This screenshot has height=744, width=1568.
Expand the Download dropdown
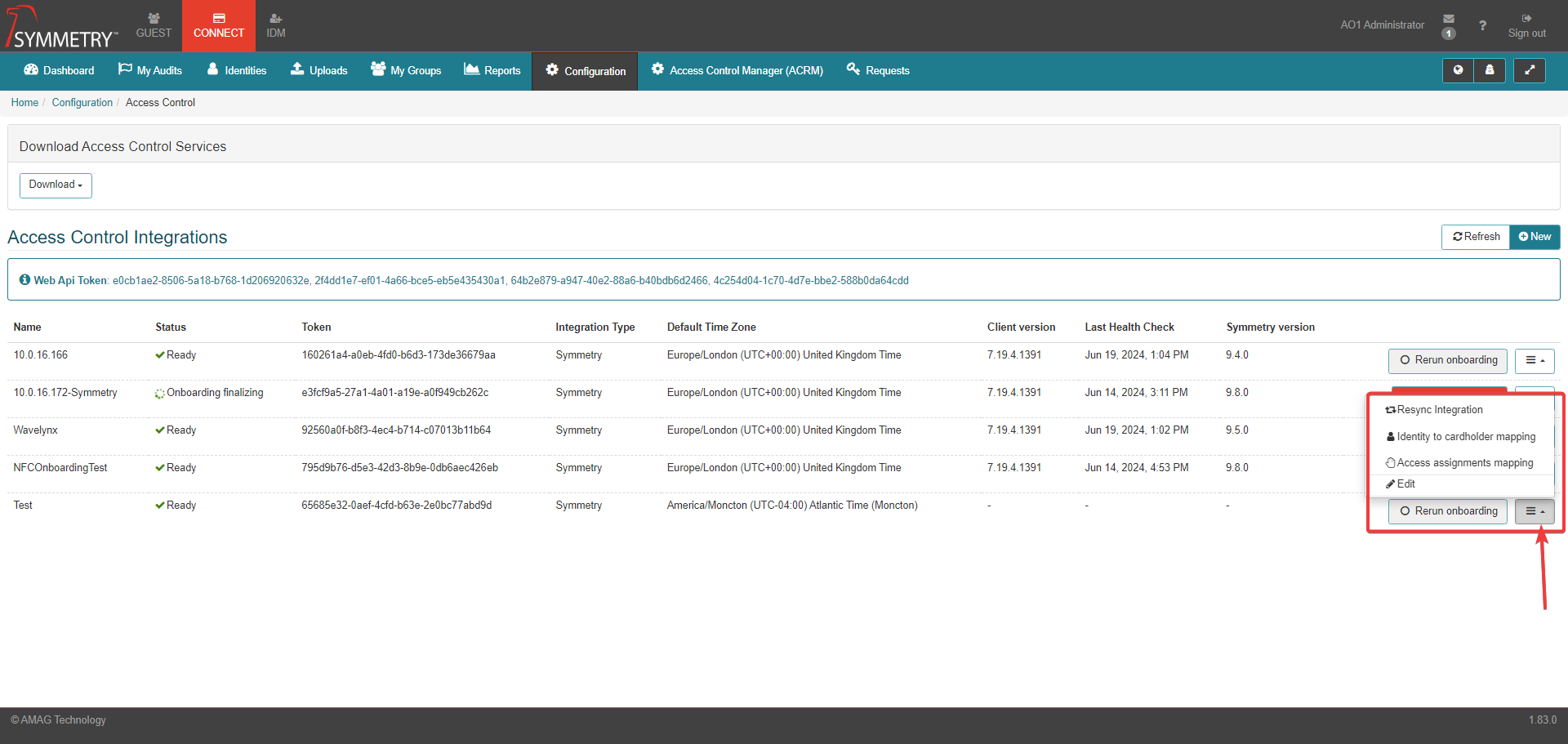point(56,185)
